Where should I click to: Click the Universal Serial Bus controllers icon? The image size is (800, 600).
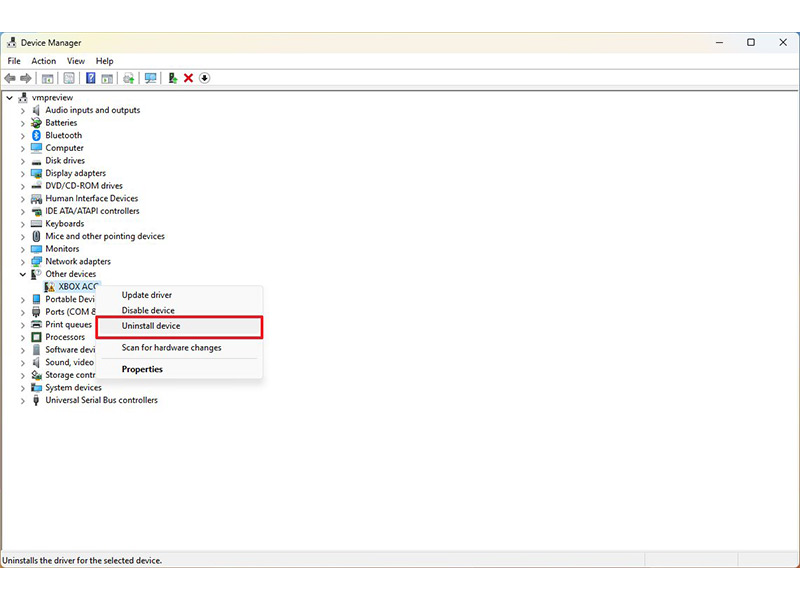coord(36,401)
